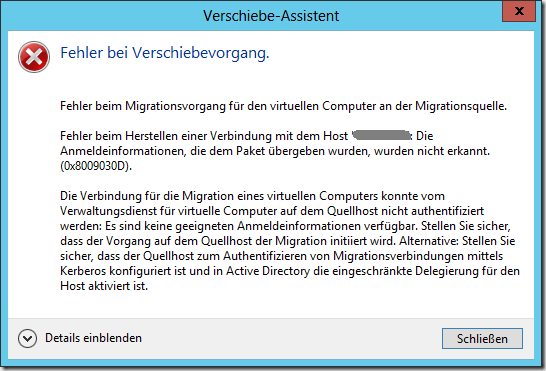Show details via 'Details einblenden' label
Screen dimensions: 546x371
[x=93, y=338]
